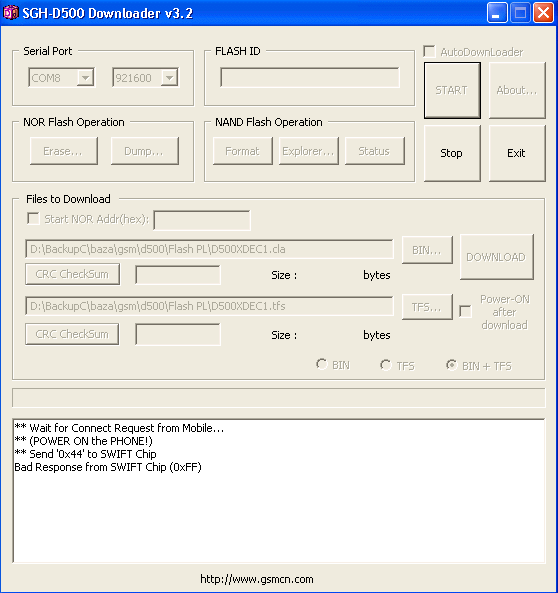Open the About... dialog
This screenshot has height=593, width=558.
[517, 90]
